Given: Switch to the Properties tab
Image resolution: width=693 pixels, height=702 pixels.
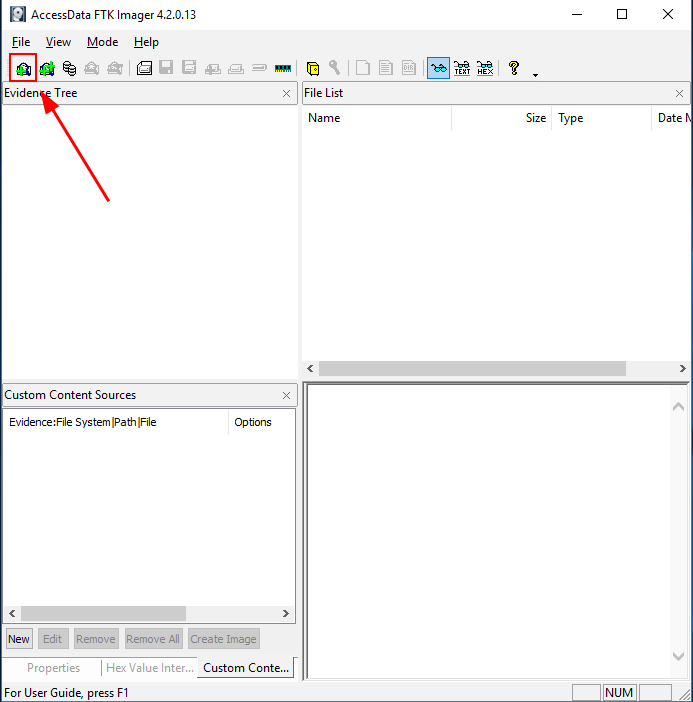Looking at the screenshot, I should click(x=53, y=668).
